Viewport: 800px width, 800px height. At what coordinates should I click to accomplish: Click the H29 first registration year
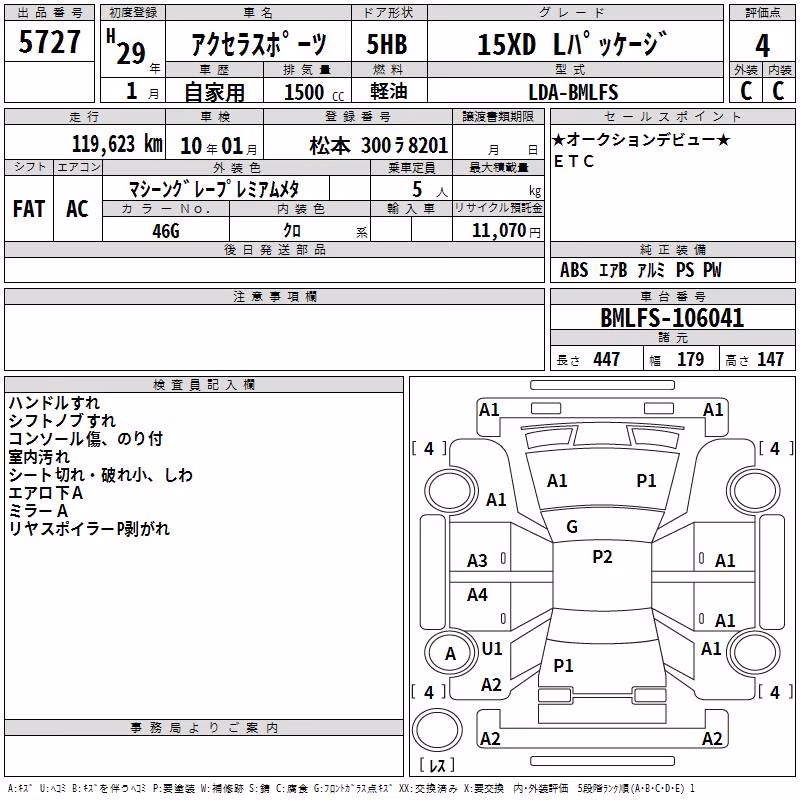point(127,47)
